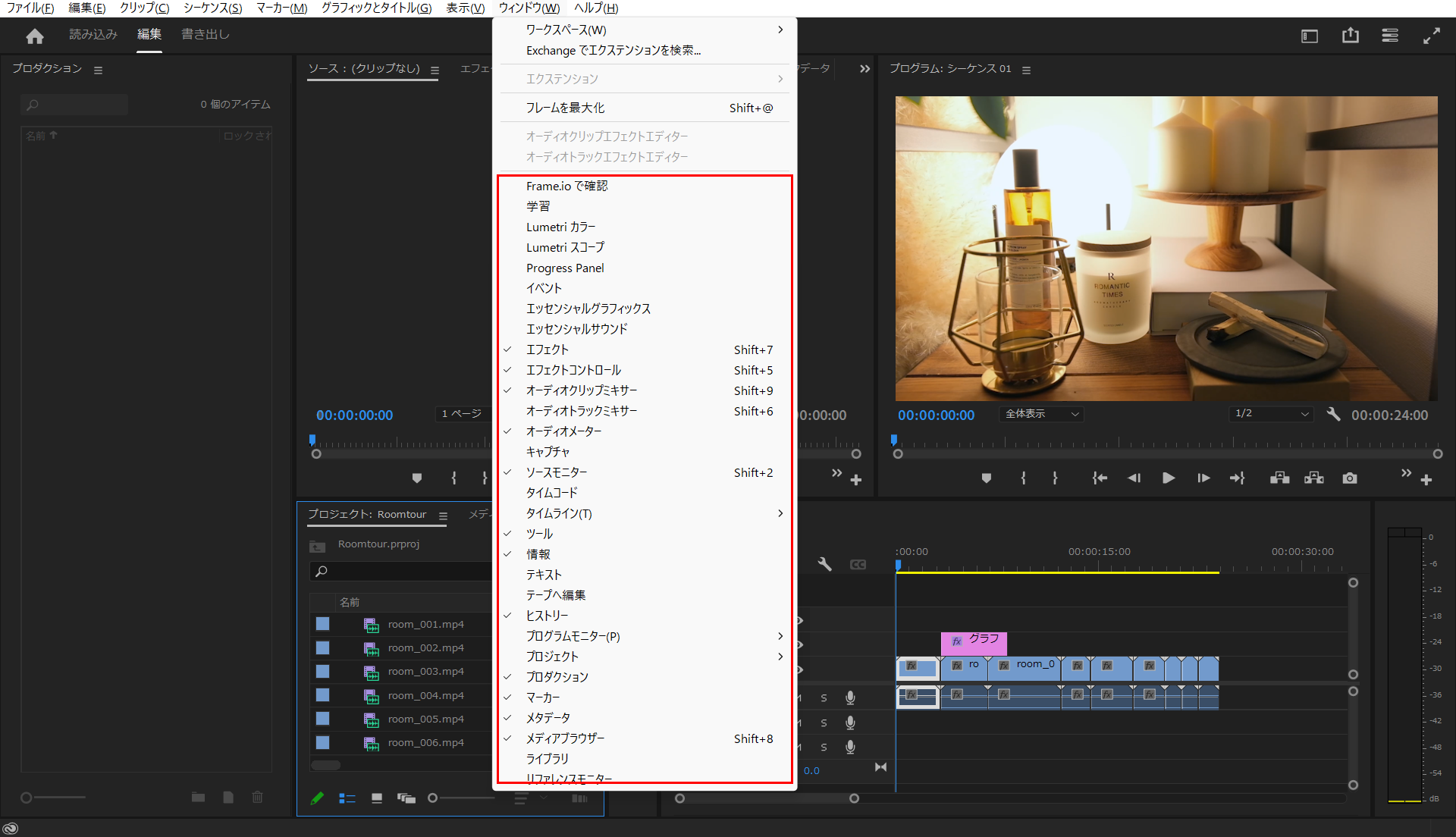Select the room_001.mp4 clip row
1456x837 pixels.
400,624
